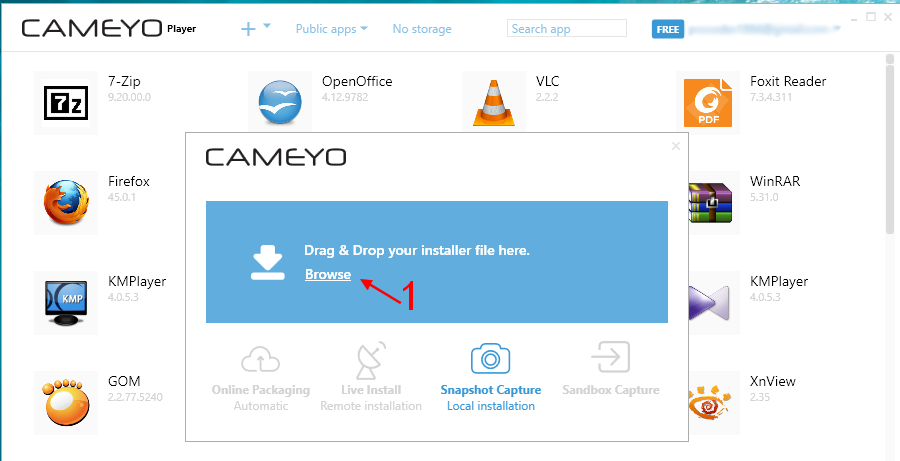Select the Snapshot Capture camera icon

[x=490, y=358]
